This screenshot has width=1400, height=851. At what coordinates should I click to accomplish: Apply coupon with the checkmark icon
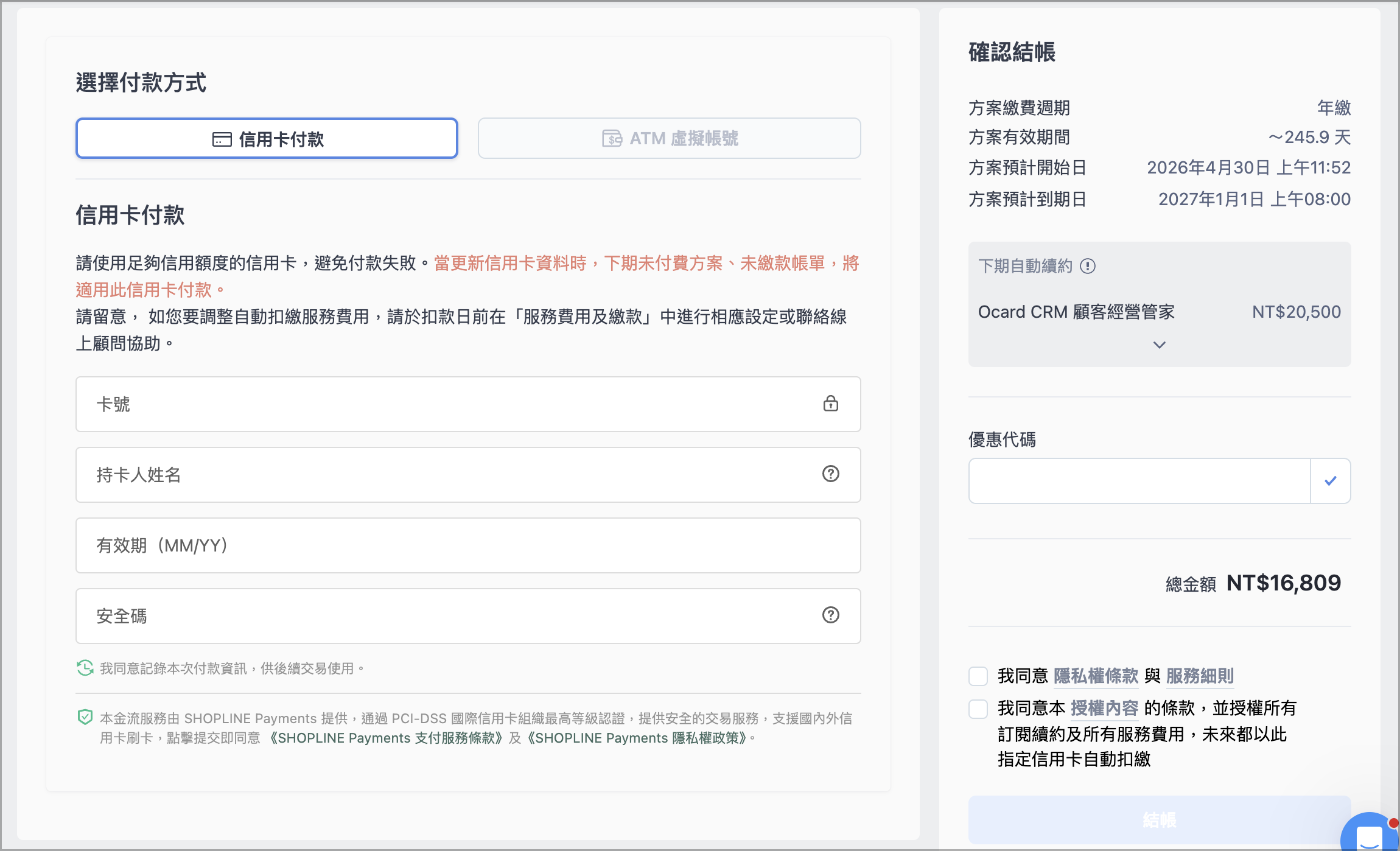pos(1331,481)
